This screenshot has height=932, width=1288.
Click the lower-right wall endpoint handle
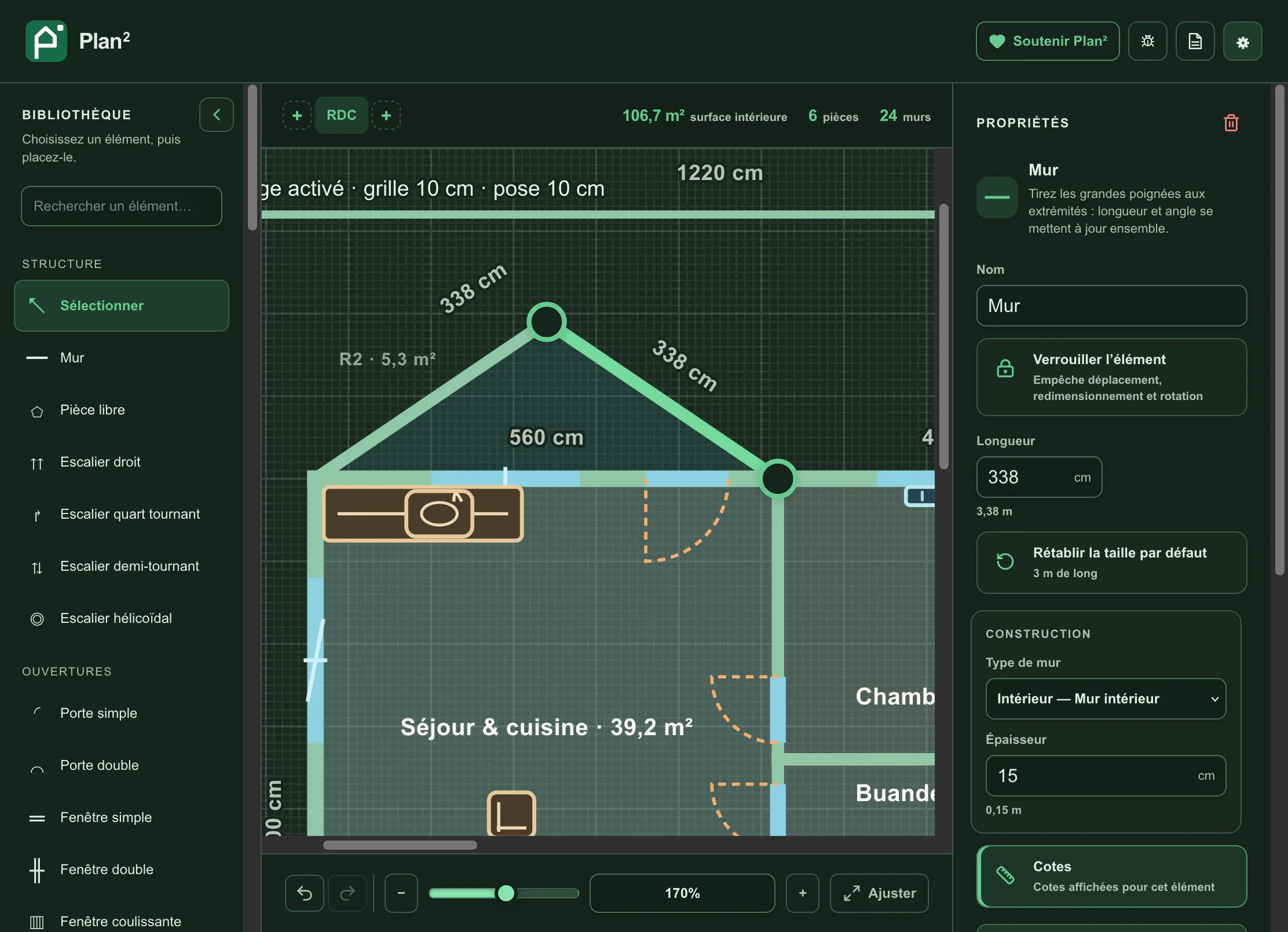pos(778,479)
